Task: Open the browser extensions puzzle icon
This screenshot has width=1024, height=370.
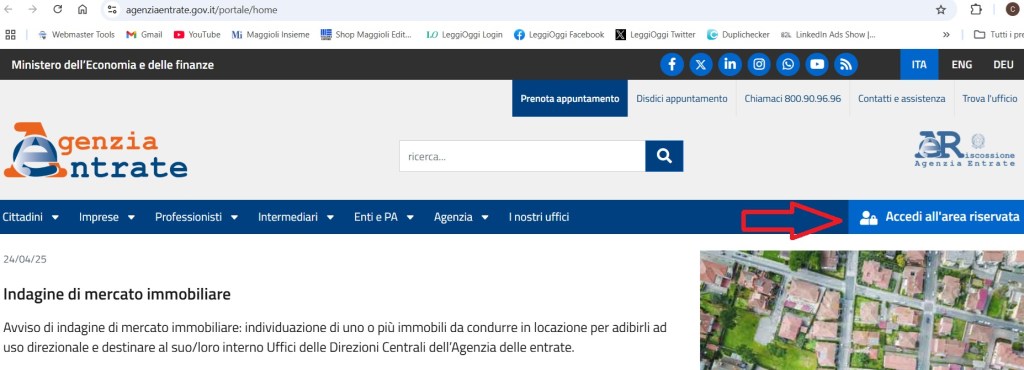Action: click(976, 10)
